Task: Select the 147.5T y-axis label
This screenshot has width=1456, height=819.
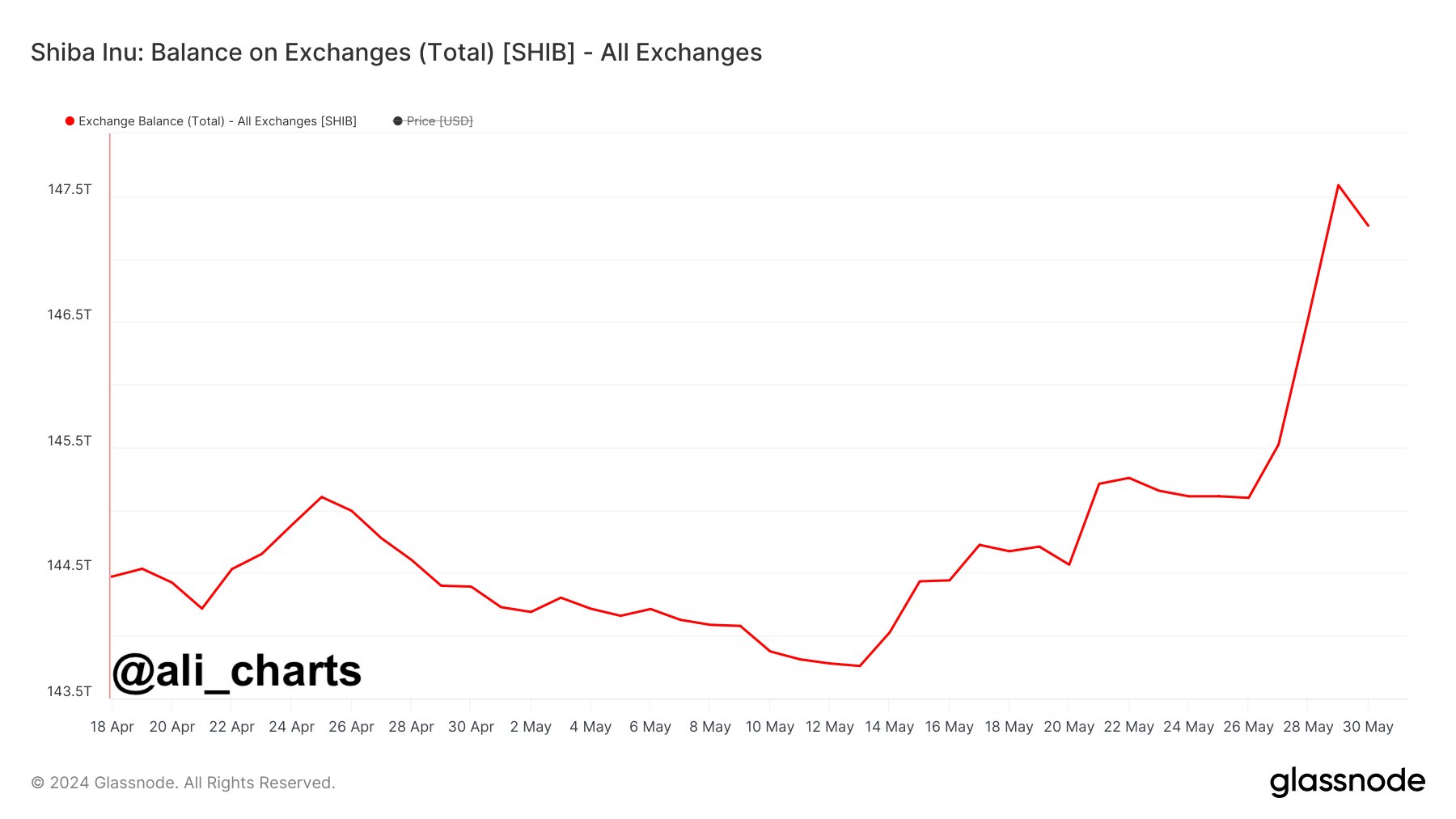Action: [70, 189]
